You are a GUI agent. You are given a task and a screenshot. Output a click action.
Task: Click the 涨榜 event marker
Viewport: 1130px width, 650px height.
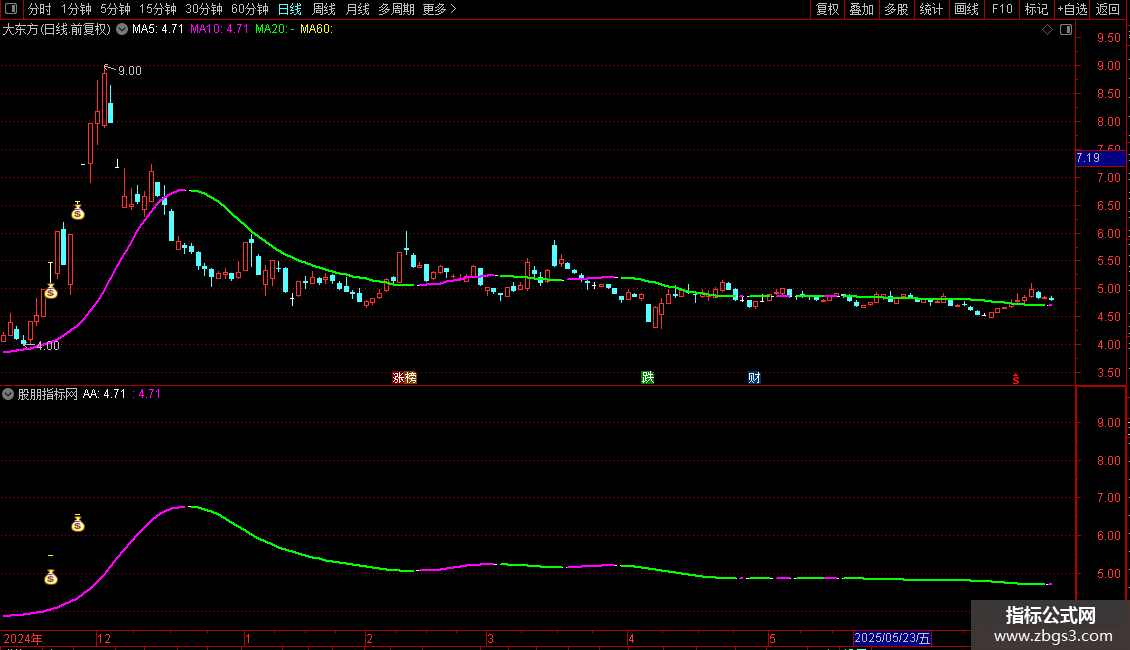pyautogui.click(x=404, y=378)
